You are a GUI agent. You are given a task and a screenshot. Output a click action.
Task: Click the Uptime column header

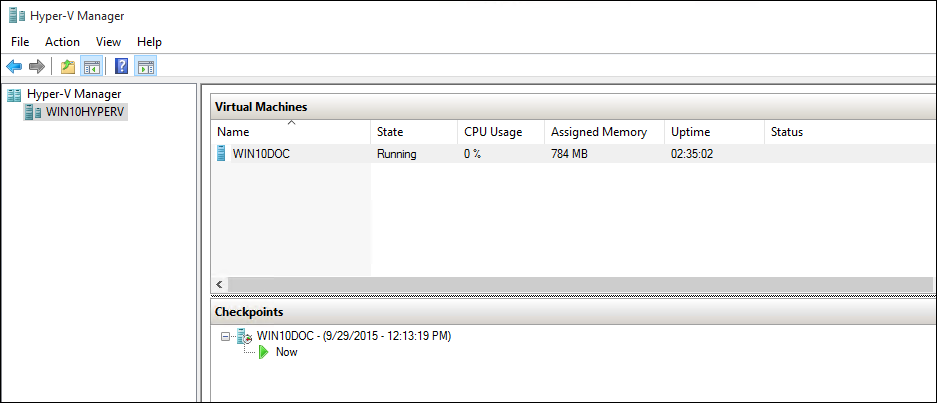click(x=691, y=132)
